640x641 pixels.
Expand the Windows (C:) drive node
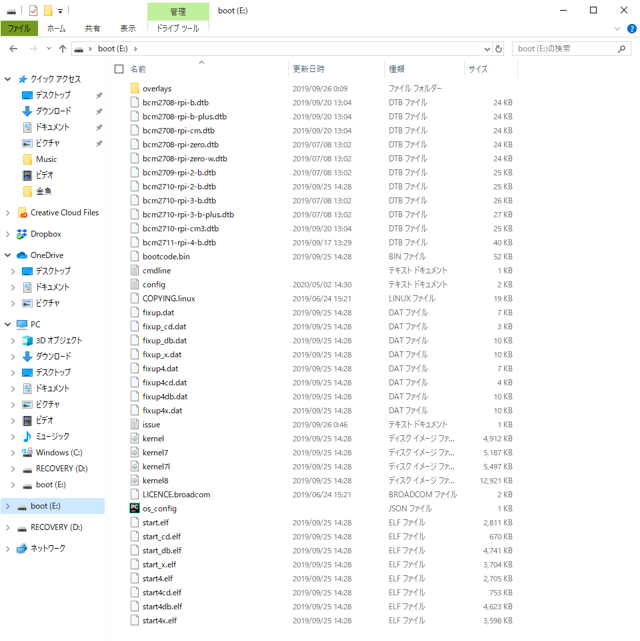click(13, 453)
